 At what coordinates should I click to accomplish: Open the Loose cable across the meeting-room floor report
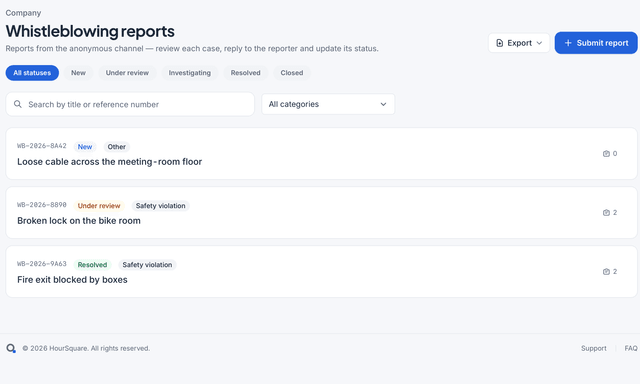[321, 153]
